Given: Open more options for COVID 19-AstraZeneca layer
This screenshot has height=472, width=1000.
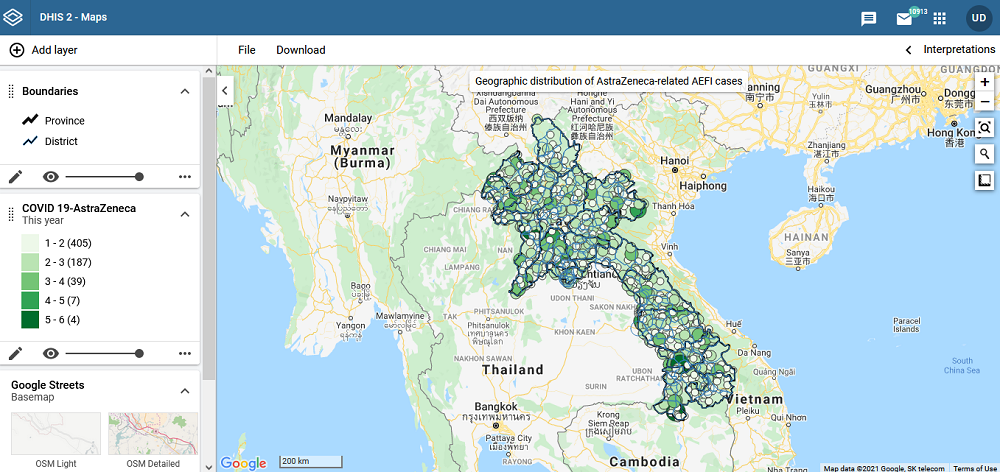Looking at the screenshot, I should (x=185, y=353).
